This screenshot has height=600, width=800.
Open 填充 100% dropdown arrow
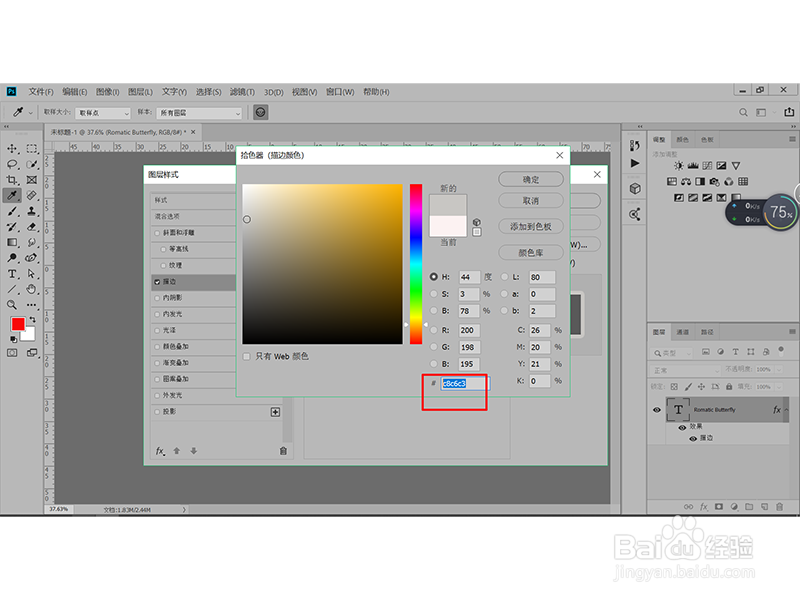[x=779, y=387]
